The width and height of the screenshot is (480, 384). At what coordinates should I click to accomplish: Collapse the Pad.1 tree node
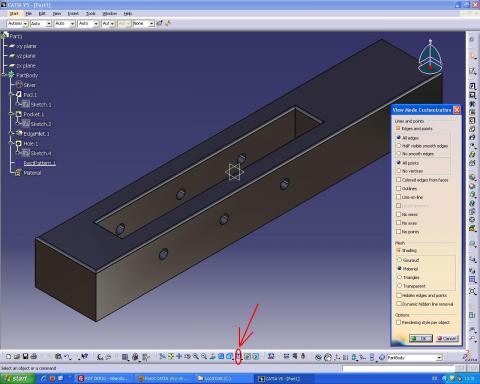coord(12,95)
